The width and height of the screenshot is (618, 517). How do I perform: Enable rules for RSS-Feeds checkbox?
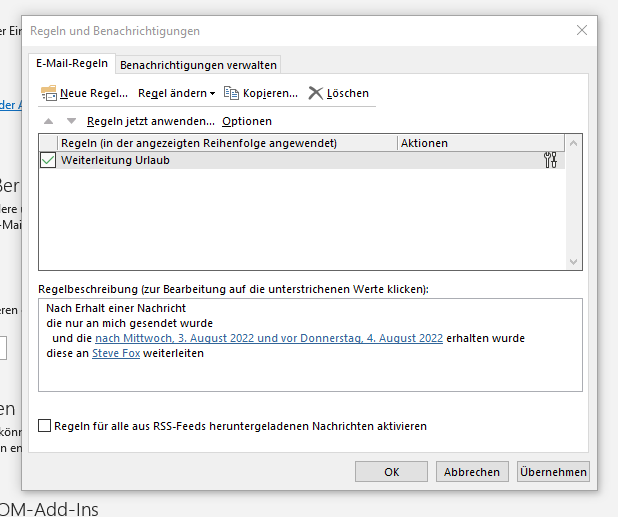click(x=45, y=426)
